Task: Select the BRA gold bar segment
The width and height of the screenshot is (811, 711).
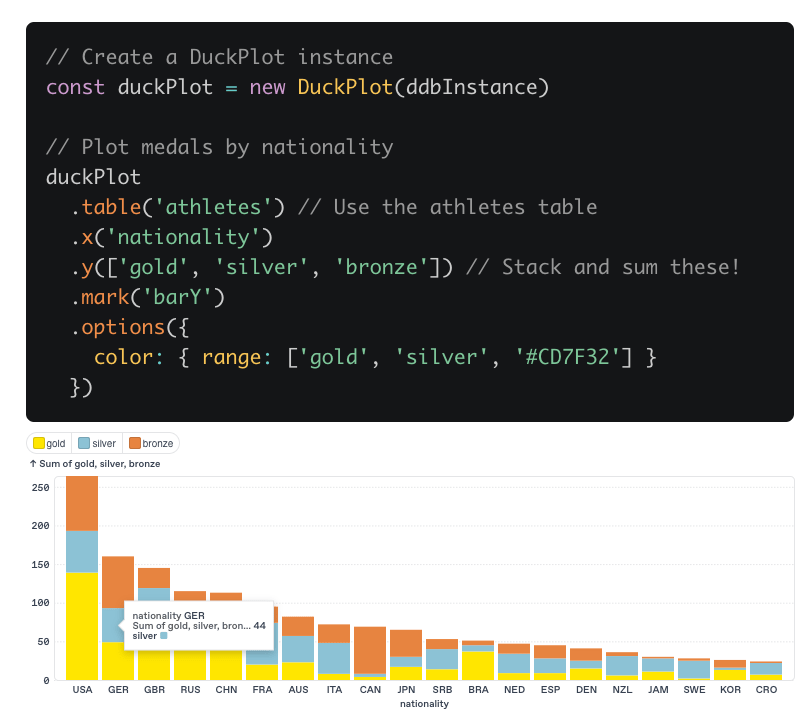Action: point(478,665)
